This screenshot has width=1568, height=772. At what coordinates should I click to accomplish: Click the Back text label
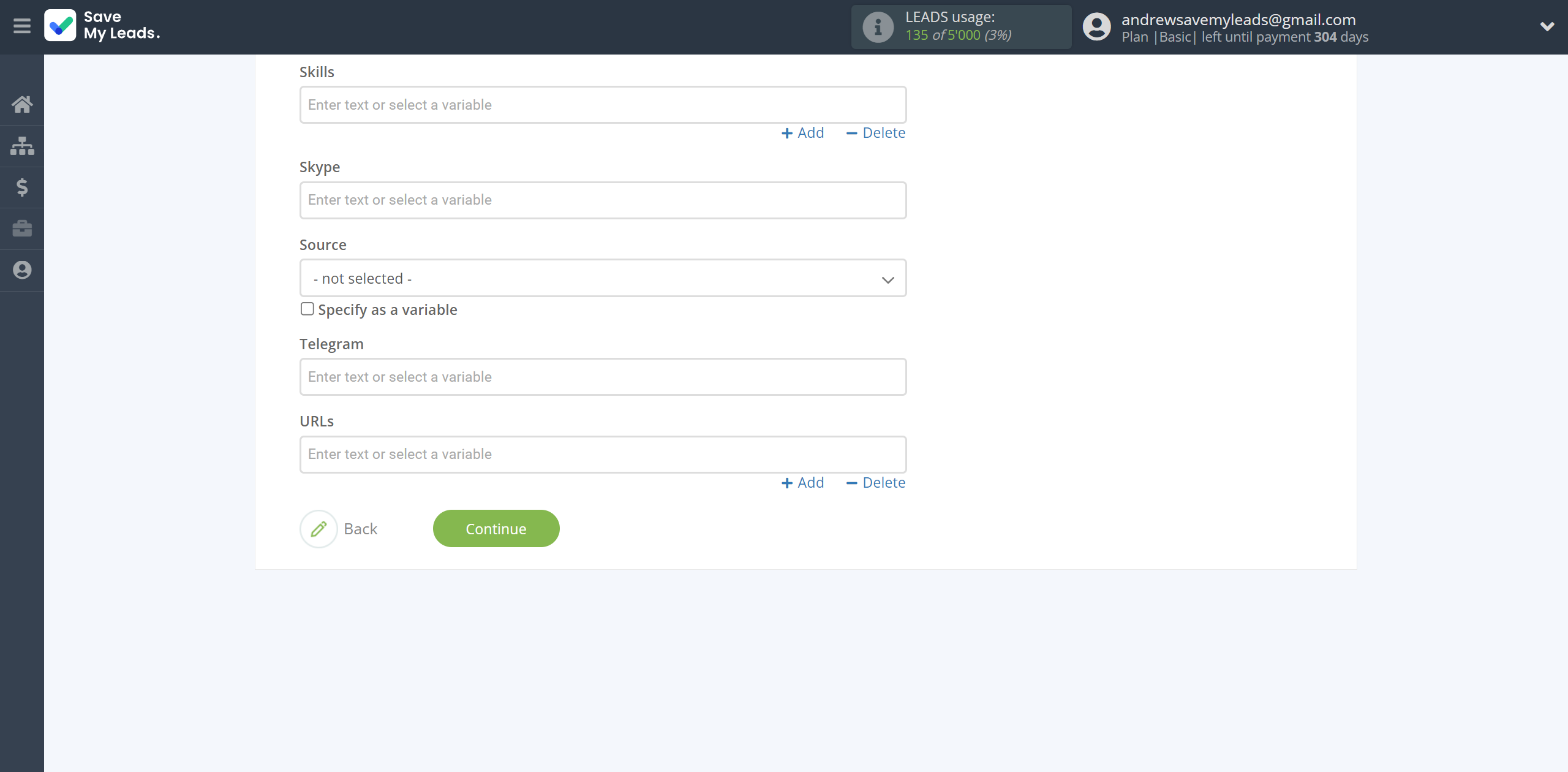360,529
